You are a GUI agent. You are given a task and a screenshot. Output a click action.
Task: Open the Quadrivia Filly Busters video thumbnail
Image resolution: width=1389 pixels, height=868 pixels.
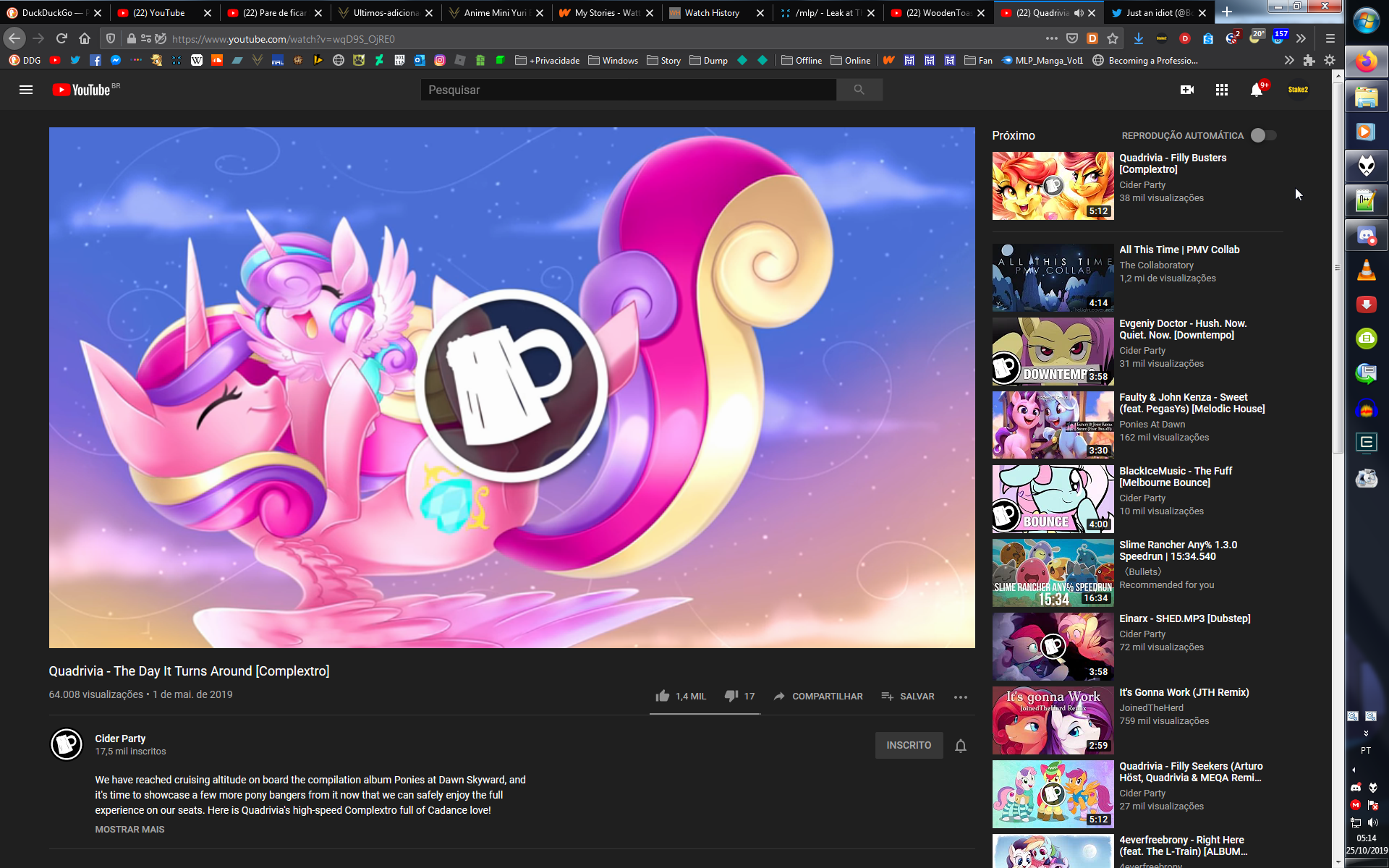point(1053,186)
